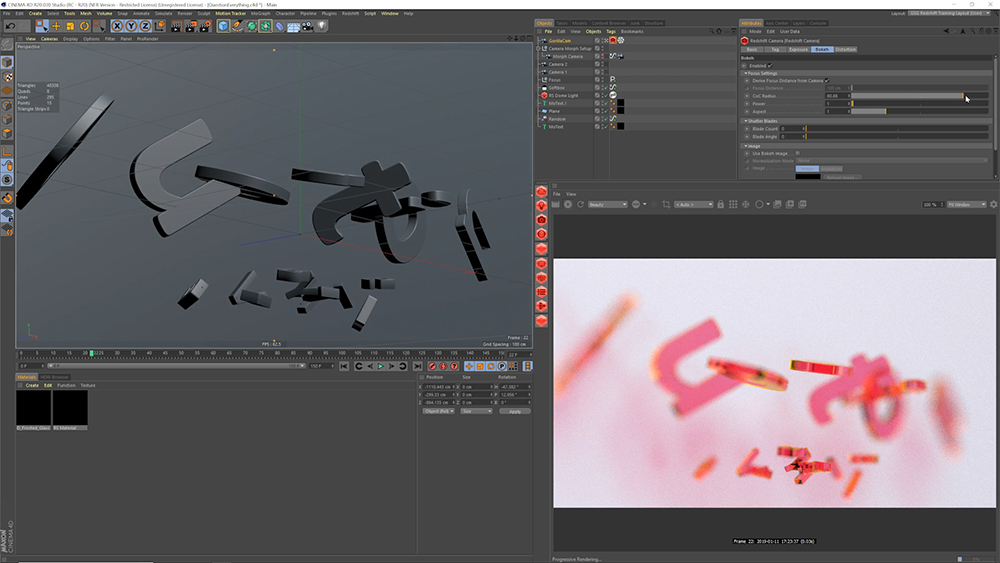Toggle the X axis lock icon

click(x=117, y=26)
